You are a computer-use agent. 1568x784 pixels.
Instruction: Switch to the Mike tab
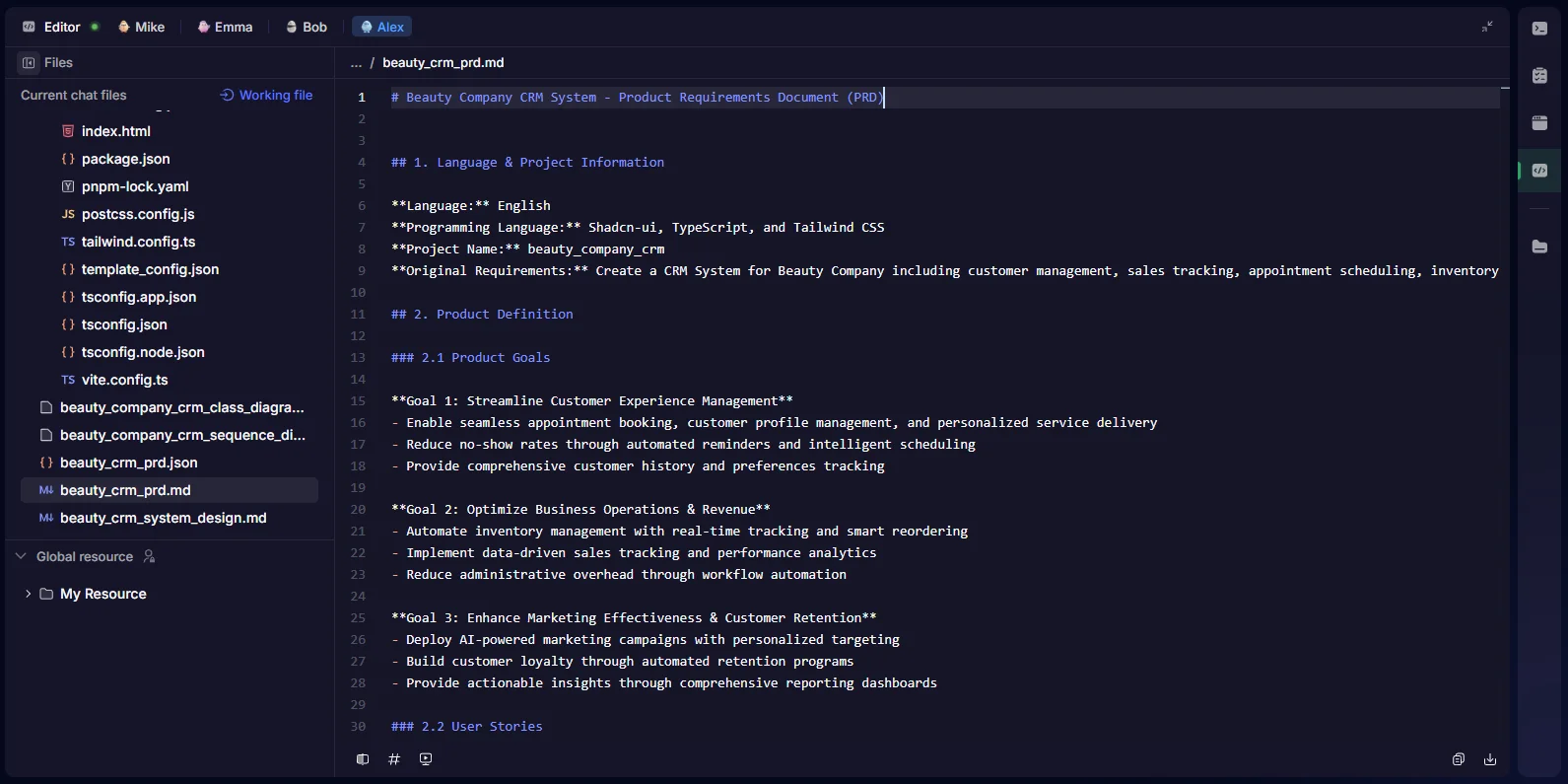[x=141, y=27]
